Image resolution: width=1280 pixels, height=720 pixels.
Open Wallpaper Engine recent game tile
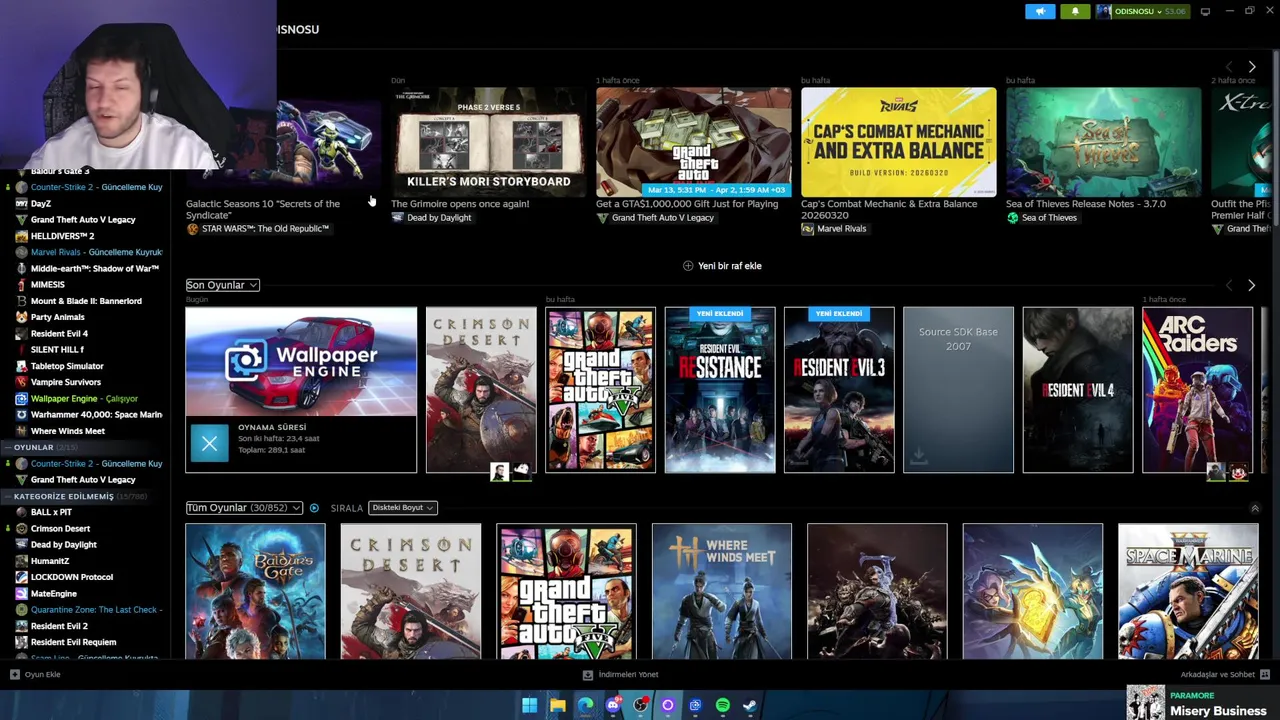click(x=301, y=362)
